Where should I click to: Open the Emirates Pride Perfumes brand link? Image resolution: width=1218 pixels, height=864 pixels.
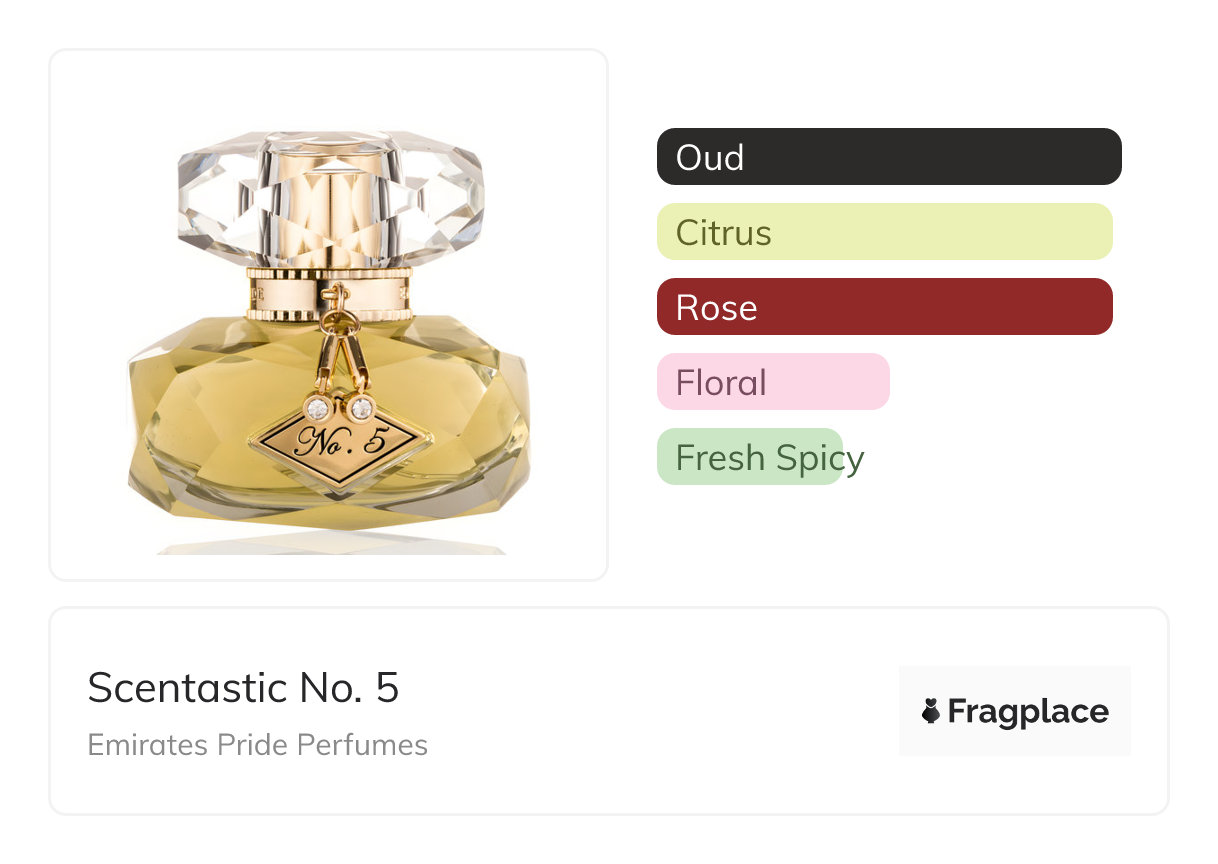257,745
